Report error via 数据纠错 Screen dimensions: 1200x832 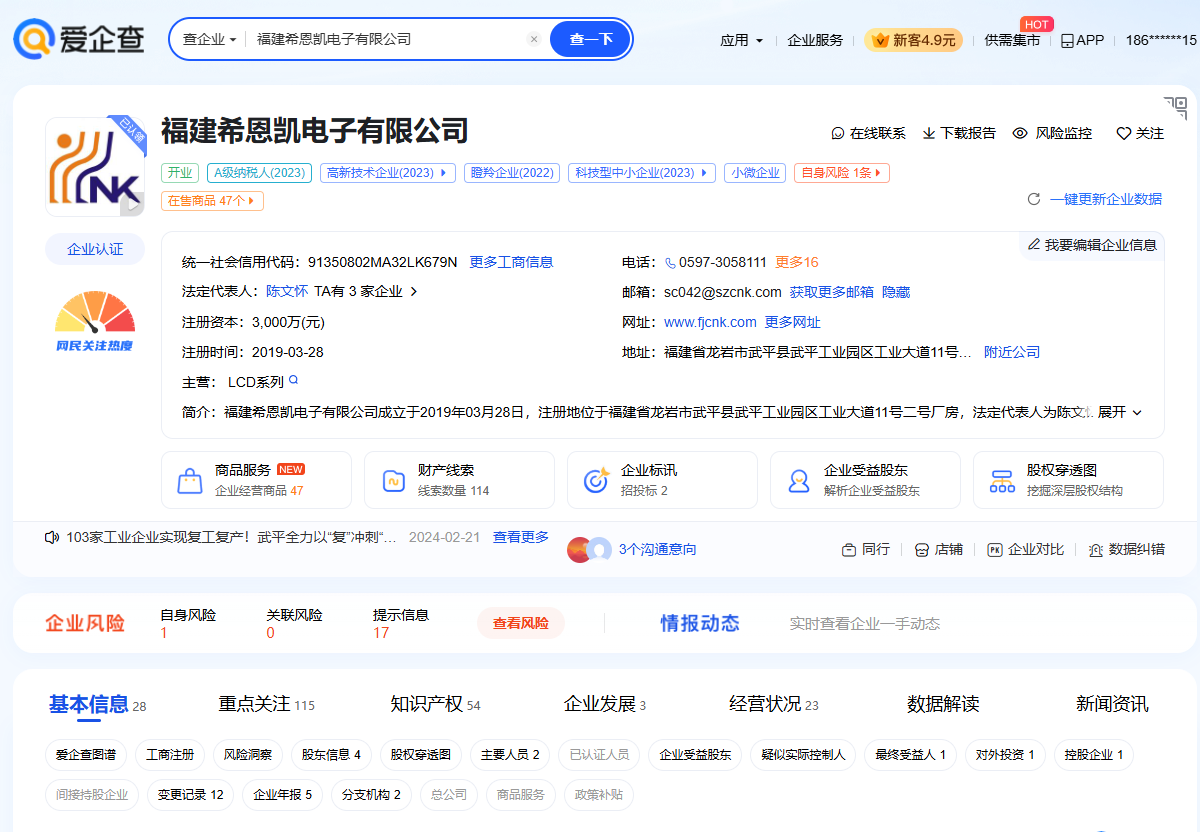pyautogui.click(x=1126, y=549)
